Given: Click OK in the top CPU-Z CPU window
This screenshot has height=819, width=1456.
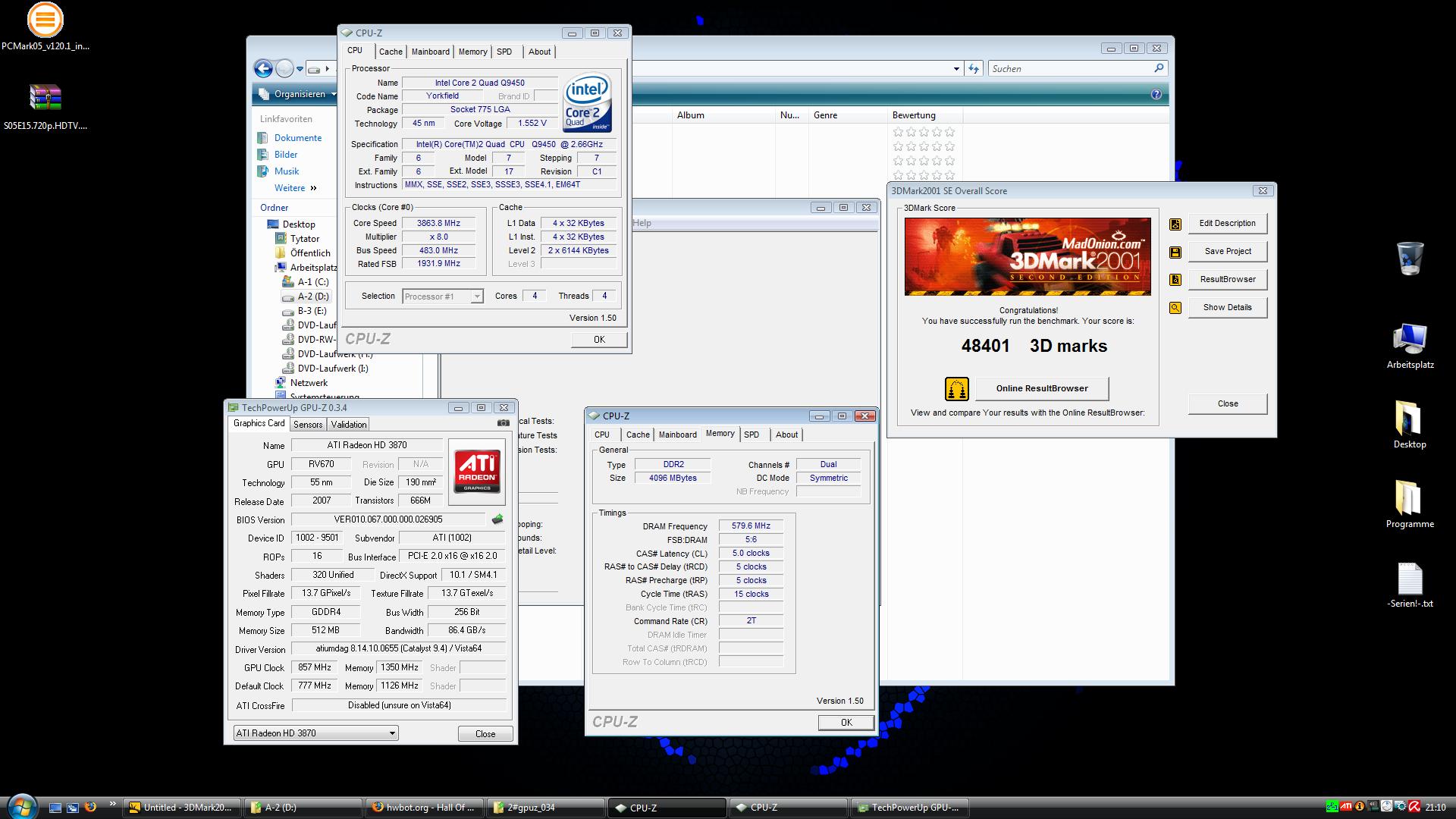Looking at the screenshot, I should click(599, 340).
